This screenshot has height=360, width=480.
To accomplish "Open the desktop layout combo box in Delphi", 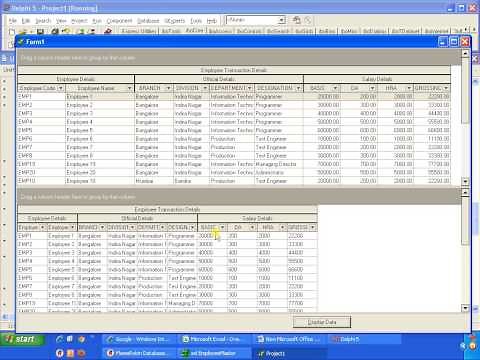I will [x=282, y=20].
